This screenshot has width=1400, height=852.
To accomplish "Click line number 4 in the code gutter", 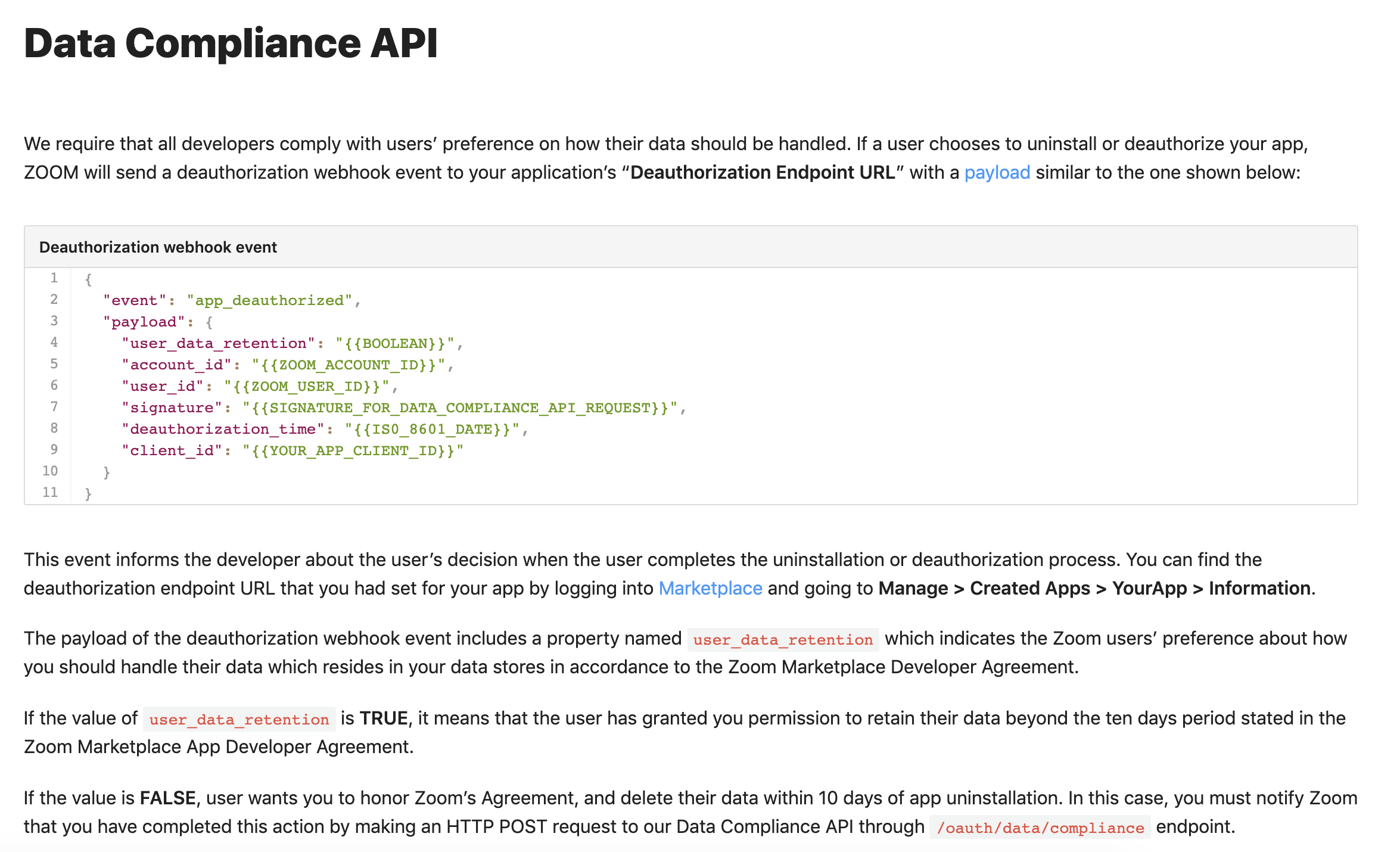I will (x=54, y=343).
